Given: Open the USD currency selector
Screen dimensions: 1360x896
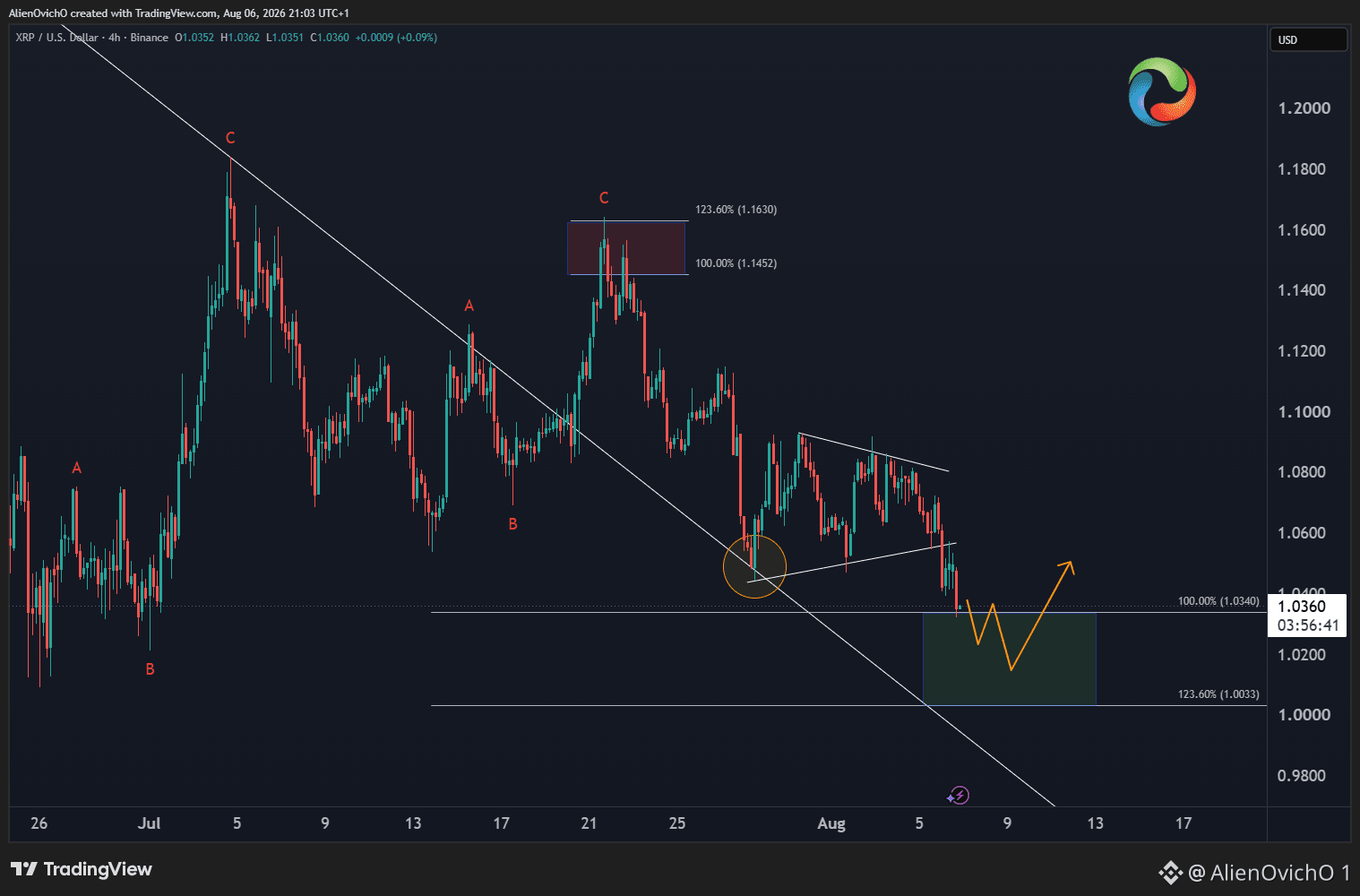Looking at the screenshot, I should click(1308, 39).
